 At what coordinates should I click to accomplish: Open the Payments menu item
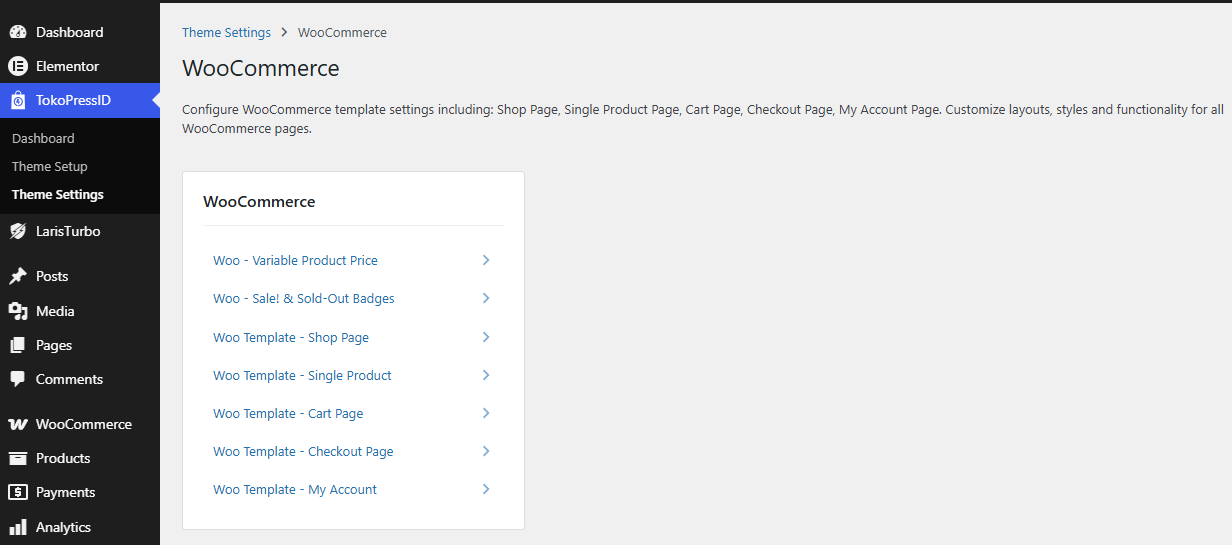click(x=80, y=492)
